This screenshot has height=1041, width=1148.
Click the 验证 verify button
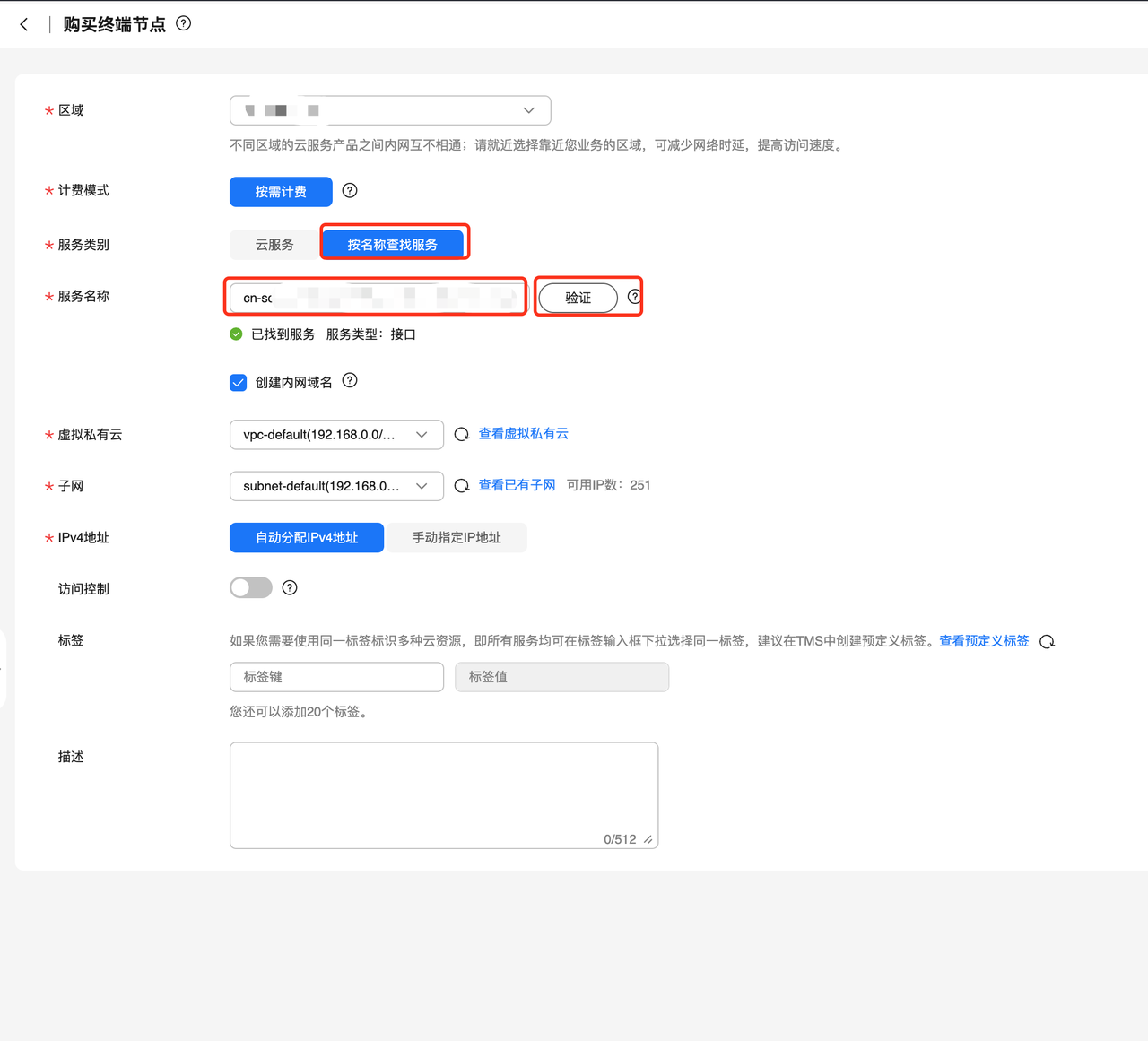click(x=578, y=298)
